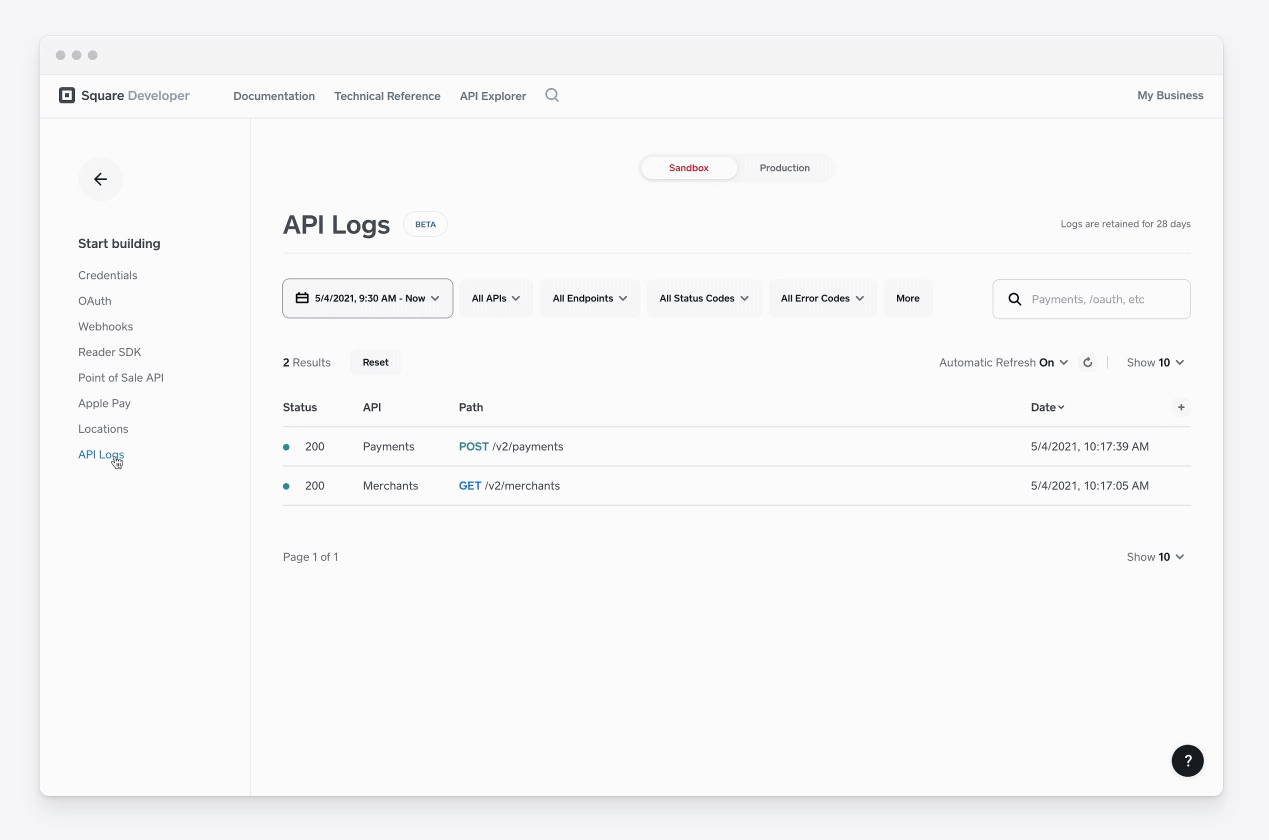The width and height of the screenshot is (1269, 840).
Task: Open API Explorer in top navigation
Action: (493, 96)
